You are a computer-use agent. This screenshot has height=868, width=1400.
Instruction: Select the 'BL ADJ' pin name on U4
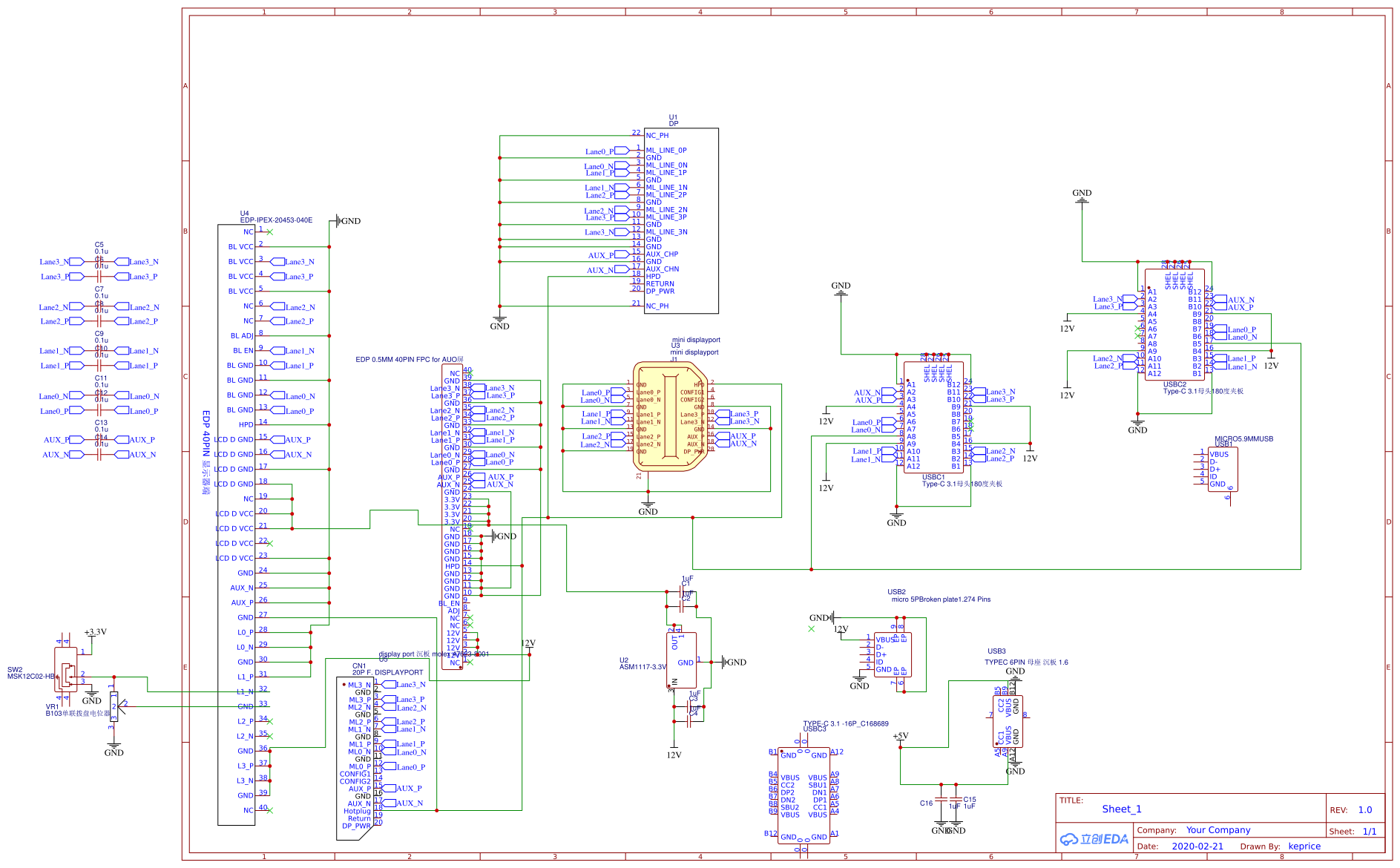click(x=242, y=336)
